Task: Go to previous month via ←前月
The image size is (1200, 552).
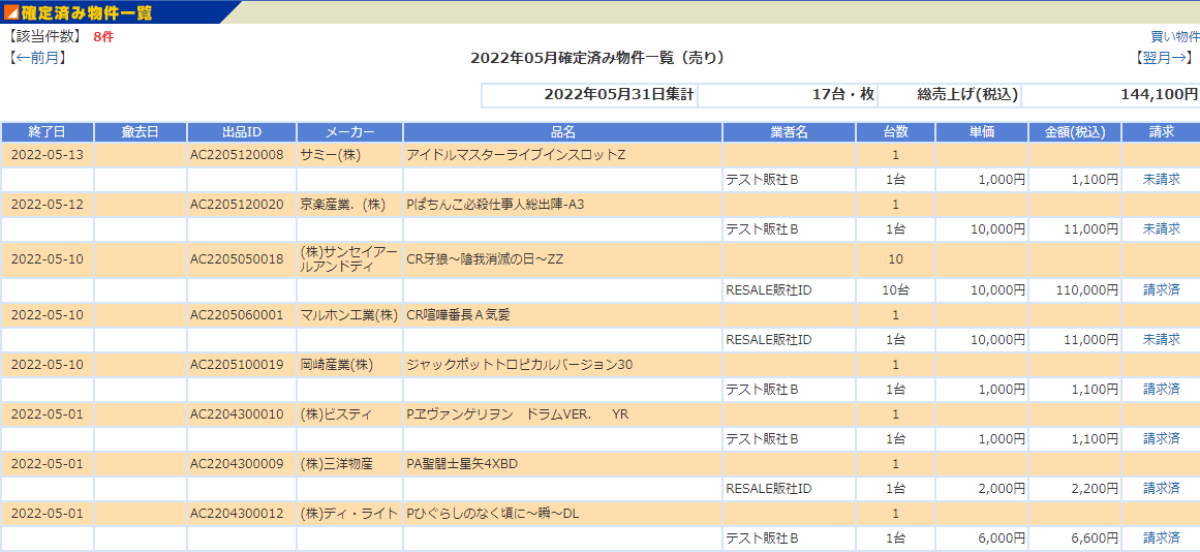Action: pos(37,58)
